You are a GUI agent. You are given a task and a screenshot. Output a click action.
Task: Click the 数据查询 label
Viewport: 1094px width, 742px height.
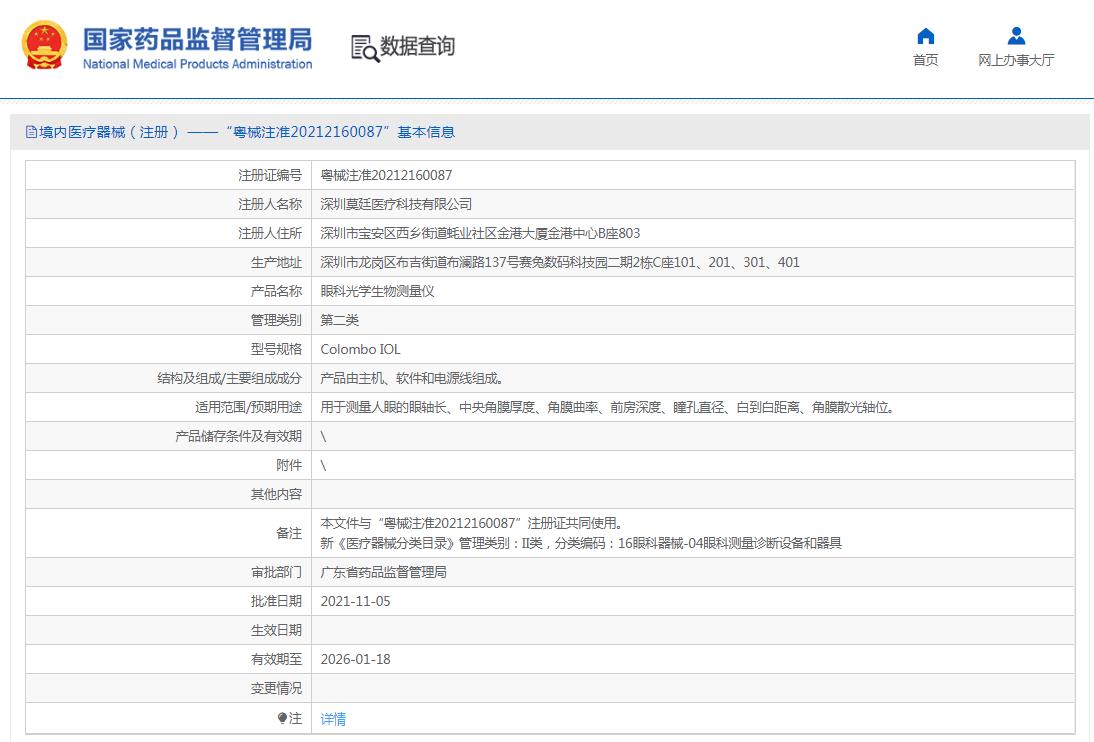417,47
